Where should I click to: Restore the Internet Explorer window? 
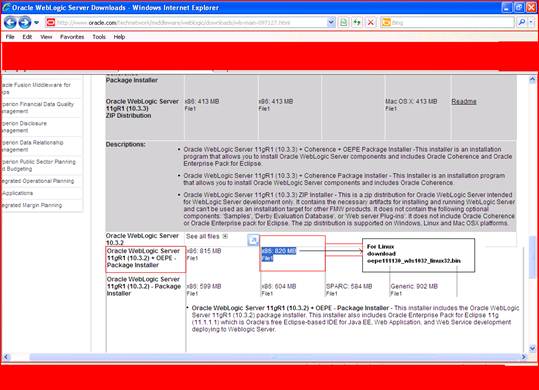coord(519,8)
